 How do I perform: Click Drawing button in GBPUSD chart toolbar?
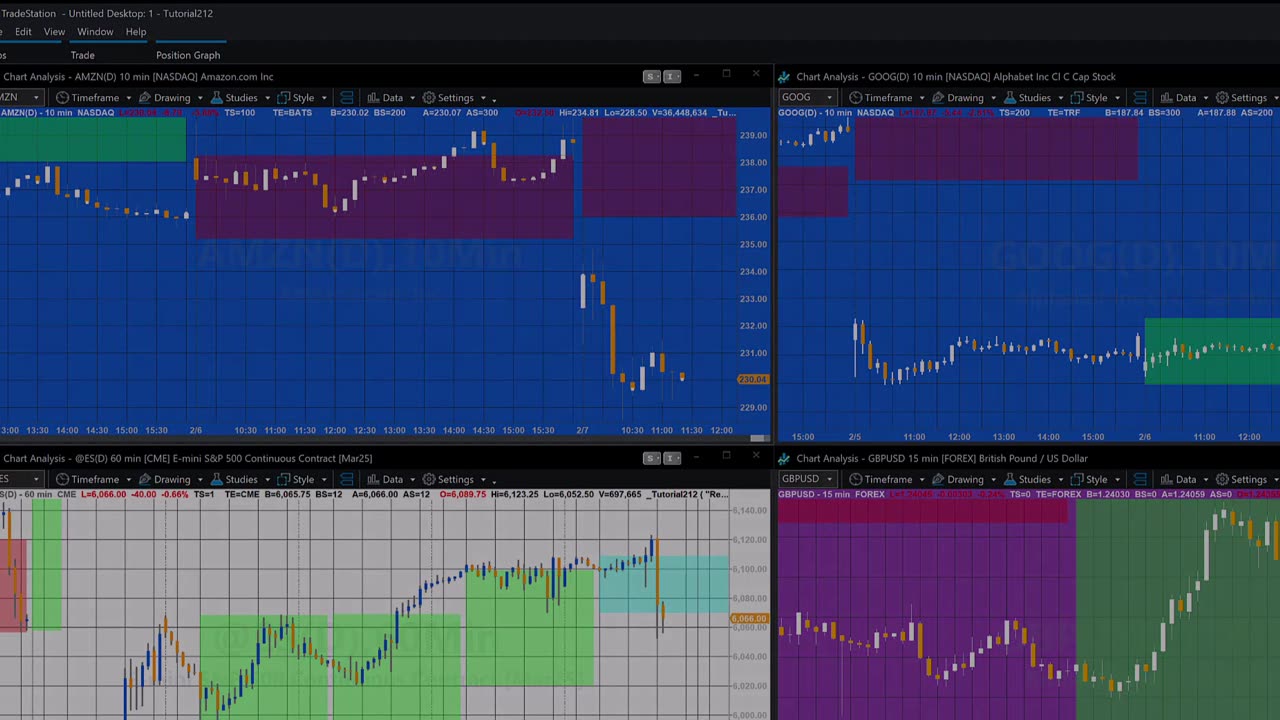pos(958,480)
